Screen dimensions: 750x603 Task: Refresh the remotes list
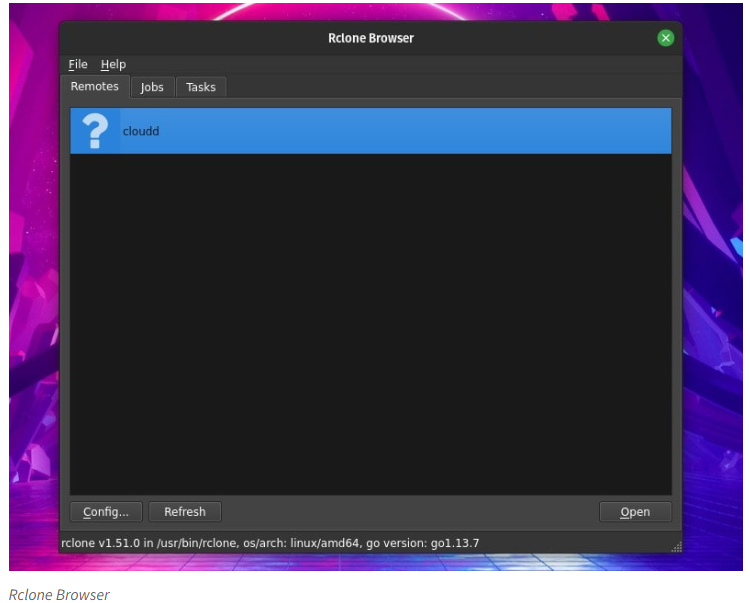(x=185, y=512)
